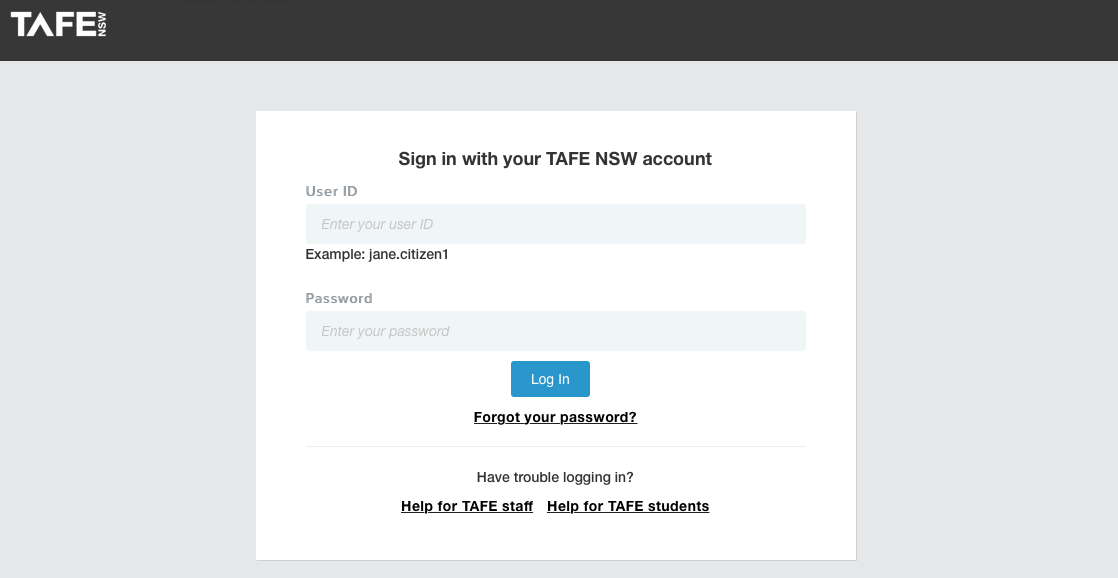Open Help for TAFE staff
The image size is (1118, 578).
tap(466, 506)
